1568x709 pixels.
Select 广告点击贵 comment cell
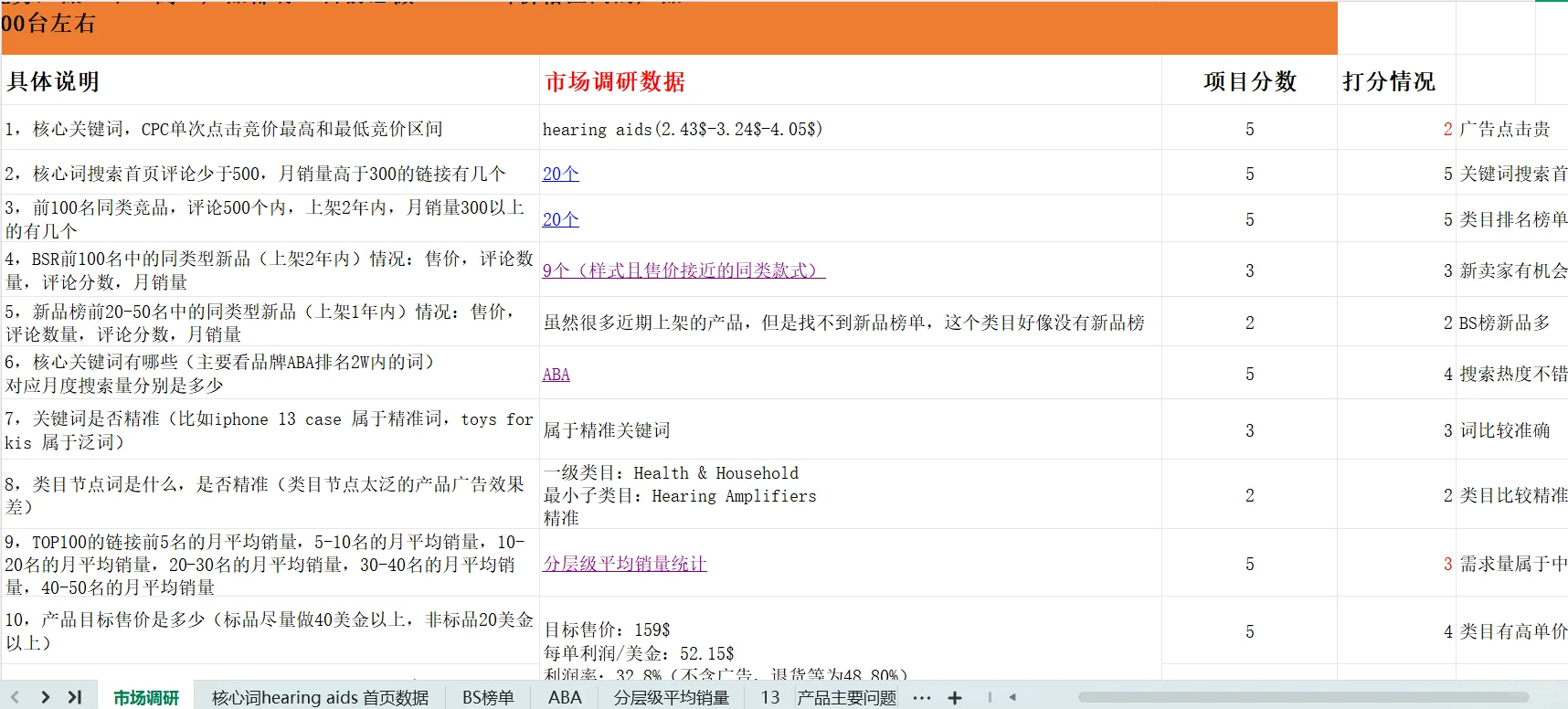click(1512, 129)
